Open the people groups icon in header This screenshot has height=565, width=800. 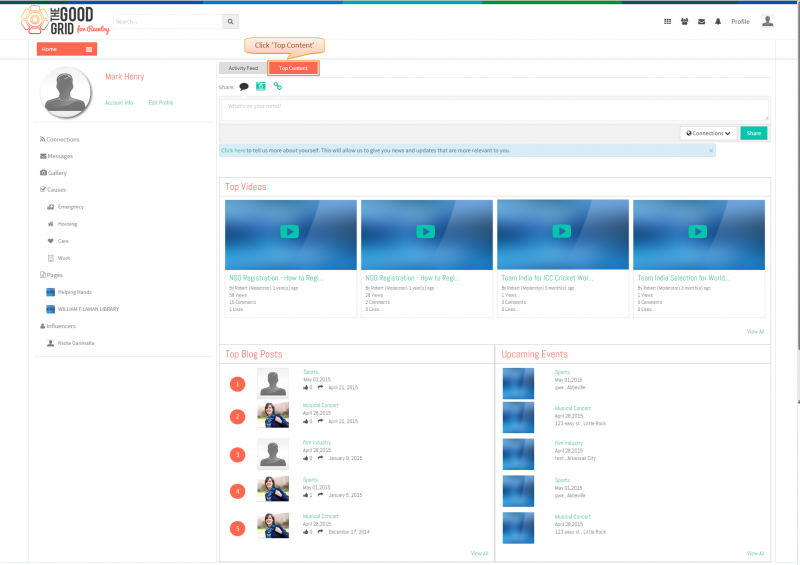(685, 21)
